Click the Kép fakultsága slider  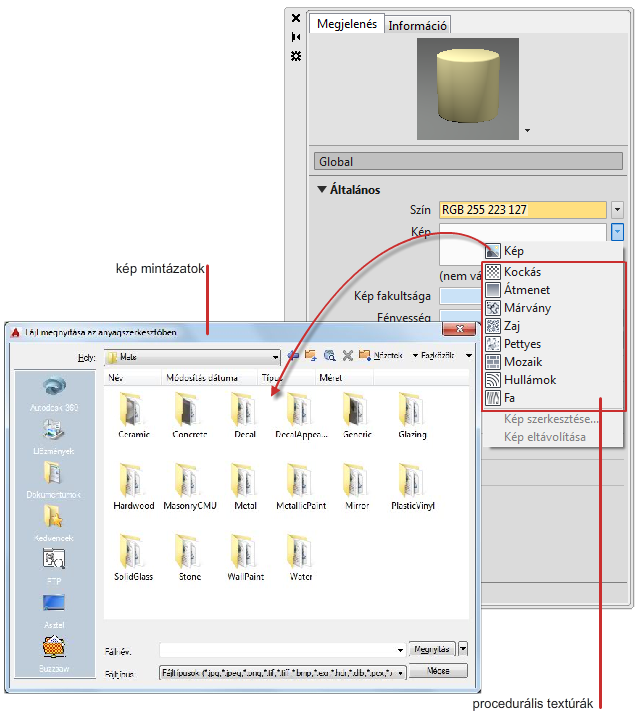coord(462,296)
